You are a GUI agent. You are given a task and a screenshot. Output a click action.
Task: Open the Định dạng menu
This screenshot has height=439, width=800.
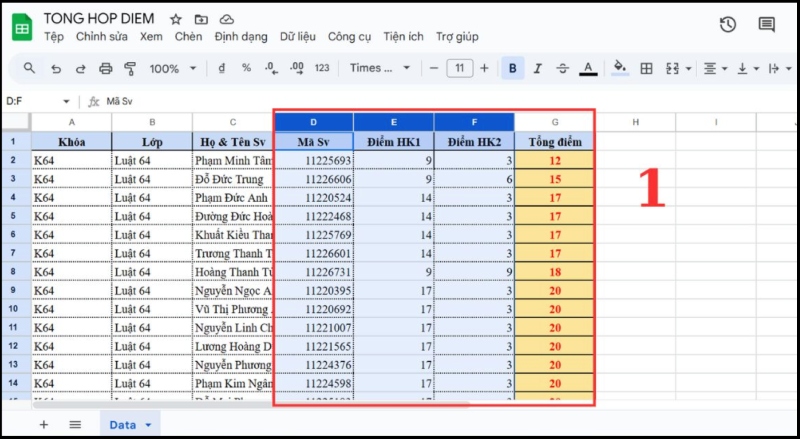[241, 37]
